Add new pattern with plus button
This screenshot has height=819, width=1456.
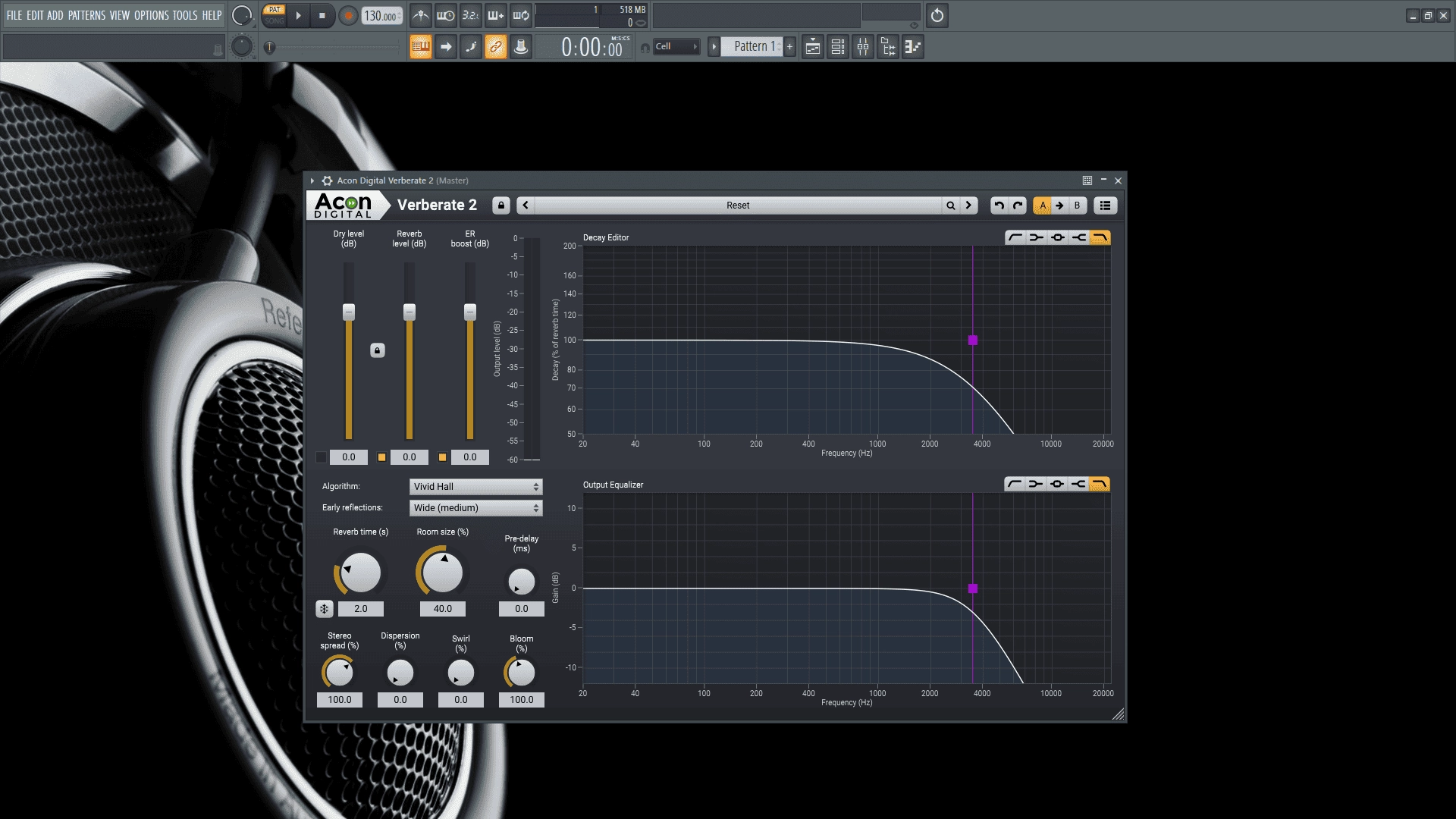790,47
